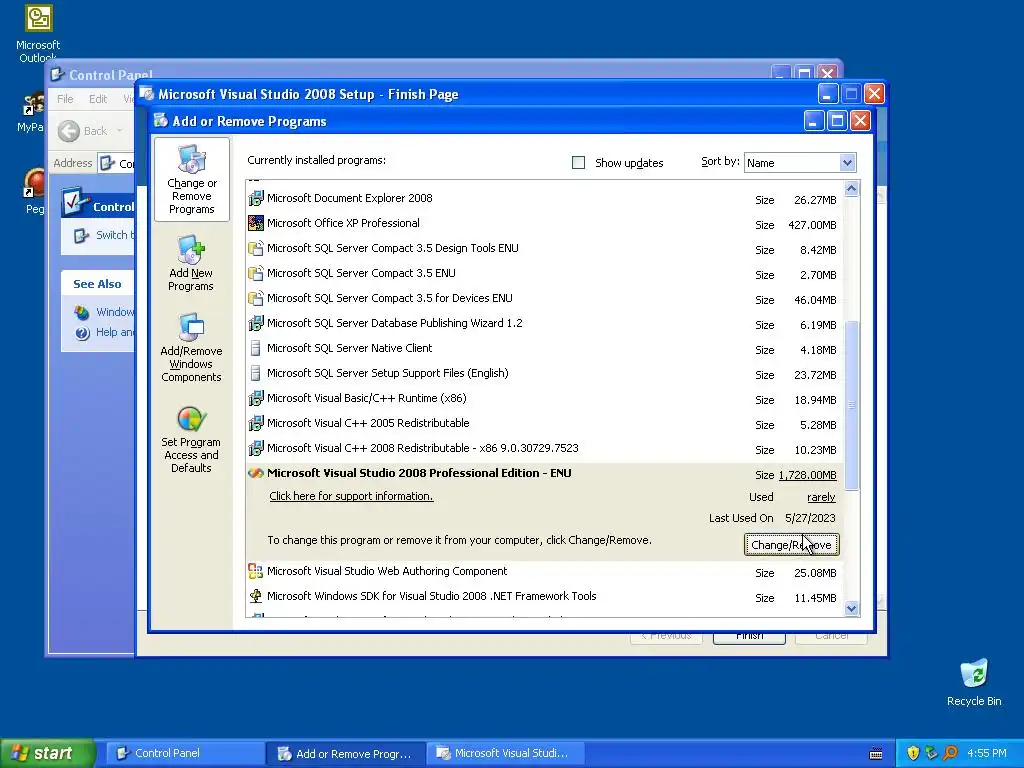Viewport: 1024px width, 768px height.
Task: Switch to Add or Remove Programs taskbar button
Action: click(346, 753)
